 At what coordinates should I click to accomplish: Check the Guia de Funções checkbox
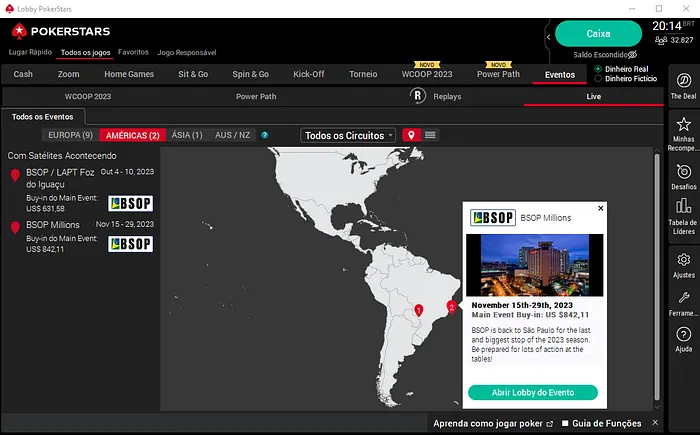click(565, 423)
